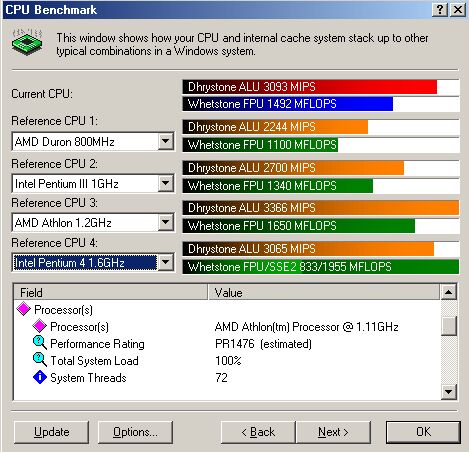Click the Update button
Screen dimensions: 469x452
[x=51, y=432]
